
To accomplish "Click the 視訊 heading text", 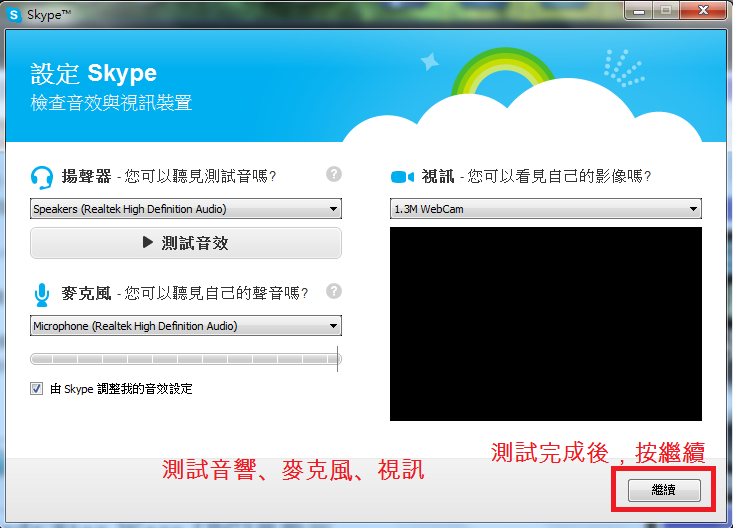I will point(438,176).
